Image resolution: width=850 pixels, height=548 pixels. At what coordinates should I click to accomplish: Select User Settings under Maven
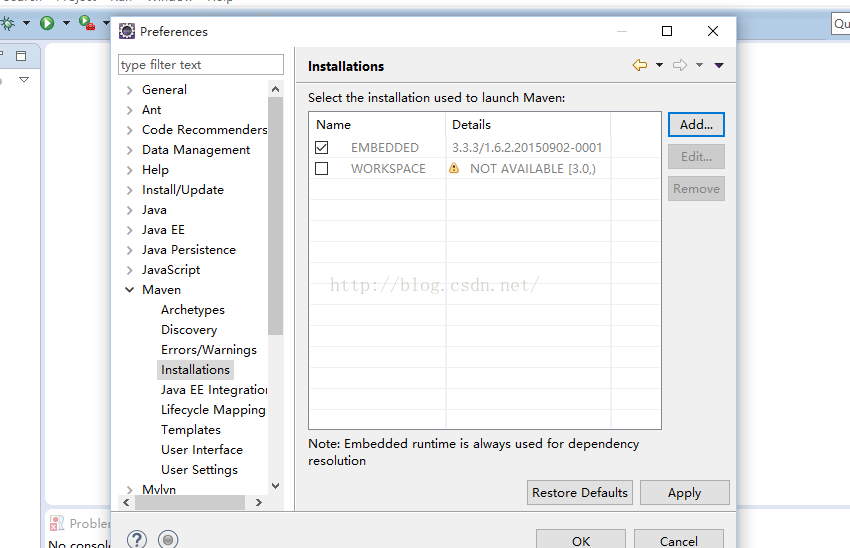(199, 470)
